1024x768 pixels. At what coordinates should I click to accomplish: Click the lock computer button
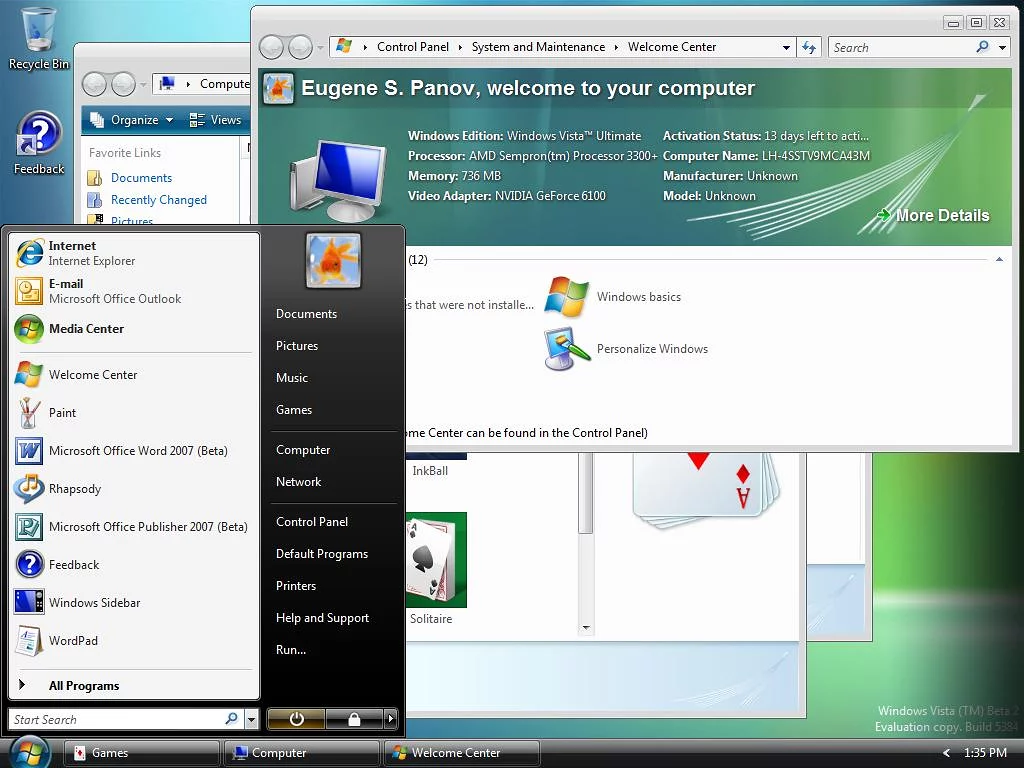coord(354,719)
